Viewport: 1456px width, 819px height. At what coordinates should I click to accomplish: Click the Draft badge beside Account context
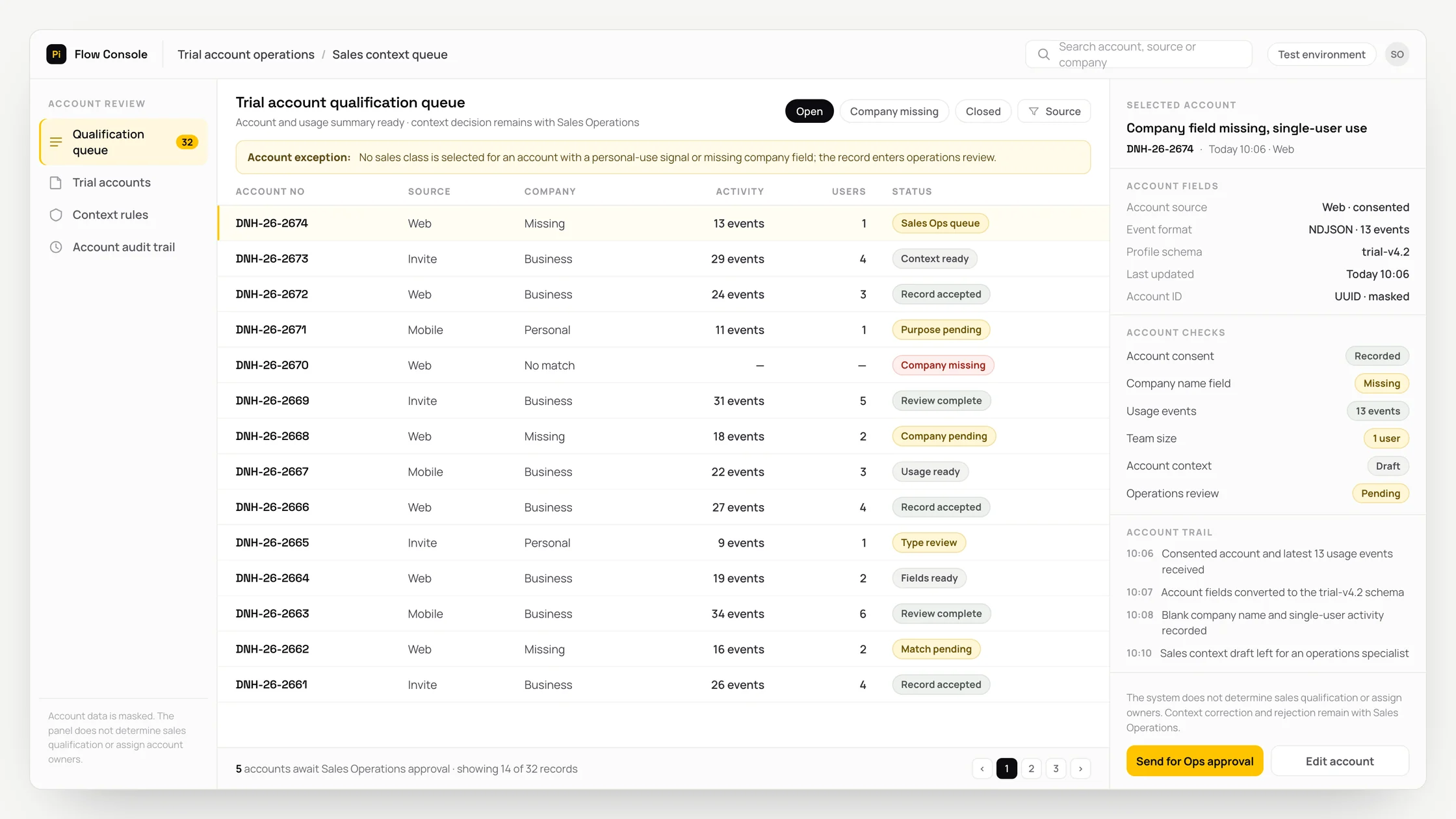point(1388,466)
